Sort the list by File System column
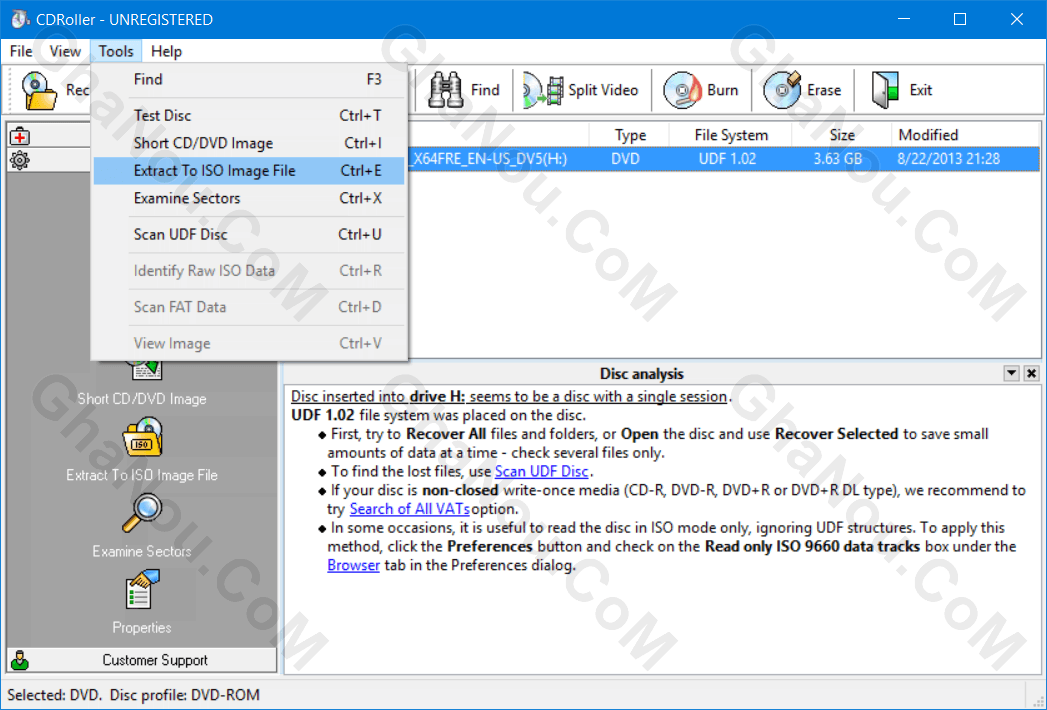Screen dimensions: 1047x710 click(x=730, y=135)
